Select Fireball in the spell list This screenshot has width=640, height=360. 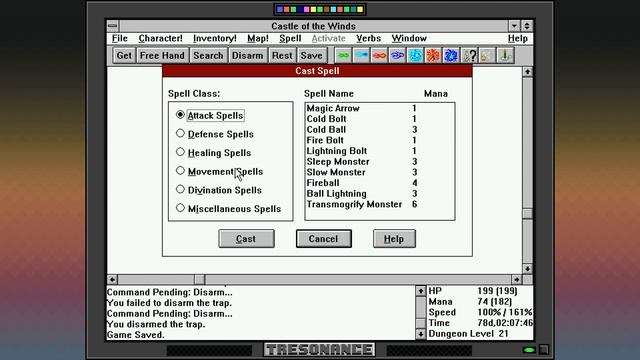[x=380, y=183]
